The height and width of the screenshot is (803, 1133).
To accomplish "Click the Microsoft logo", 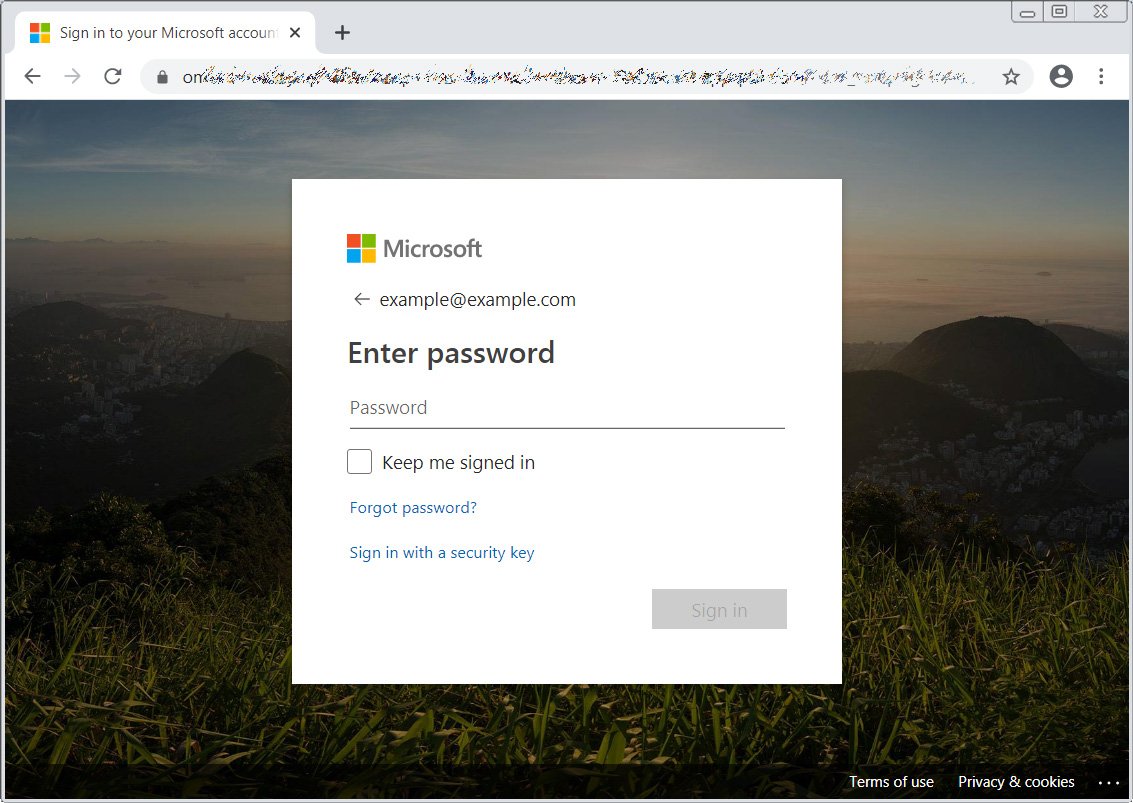I will pos(414,249).
